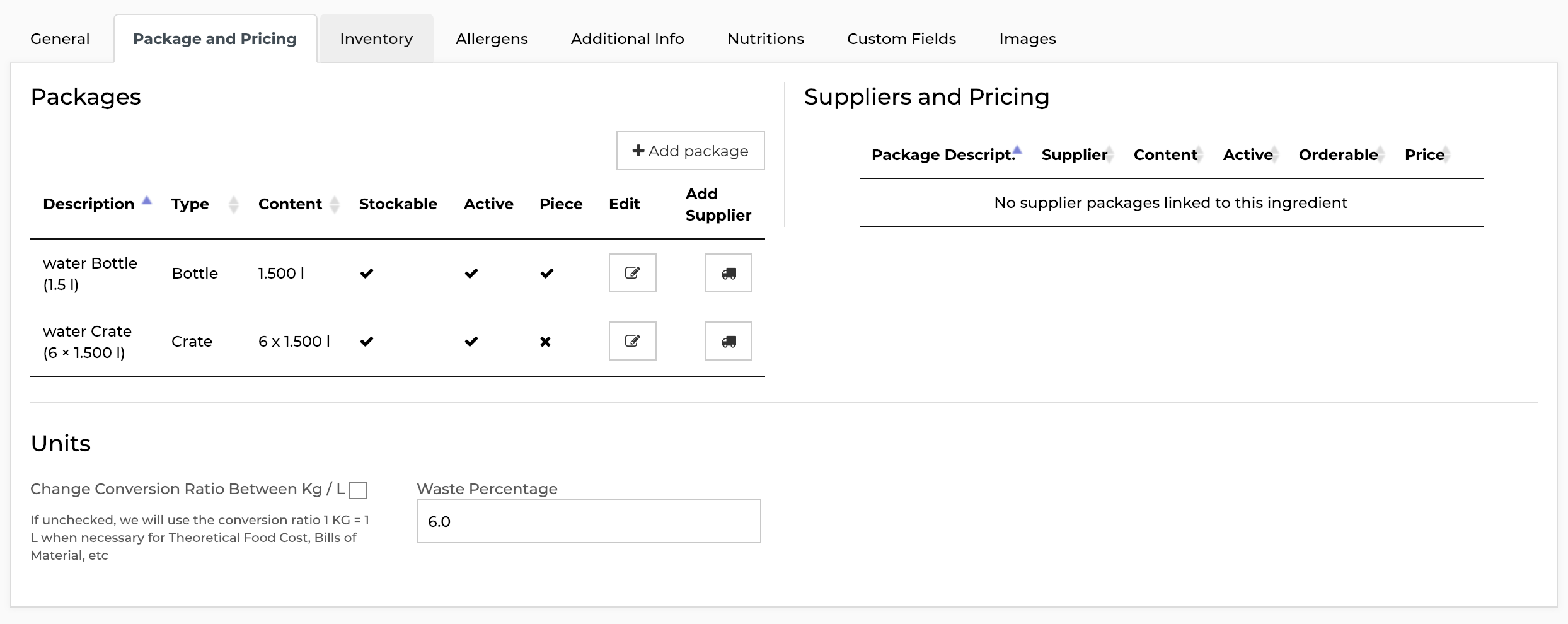This screenshot has width=1568, height=624.
Task: Edit the water Crate package
Action: coord(632,341)
